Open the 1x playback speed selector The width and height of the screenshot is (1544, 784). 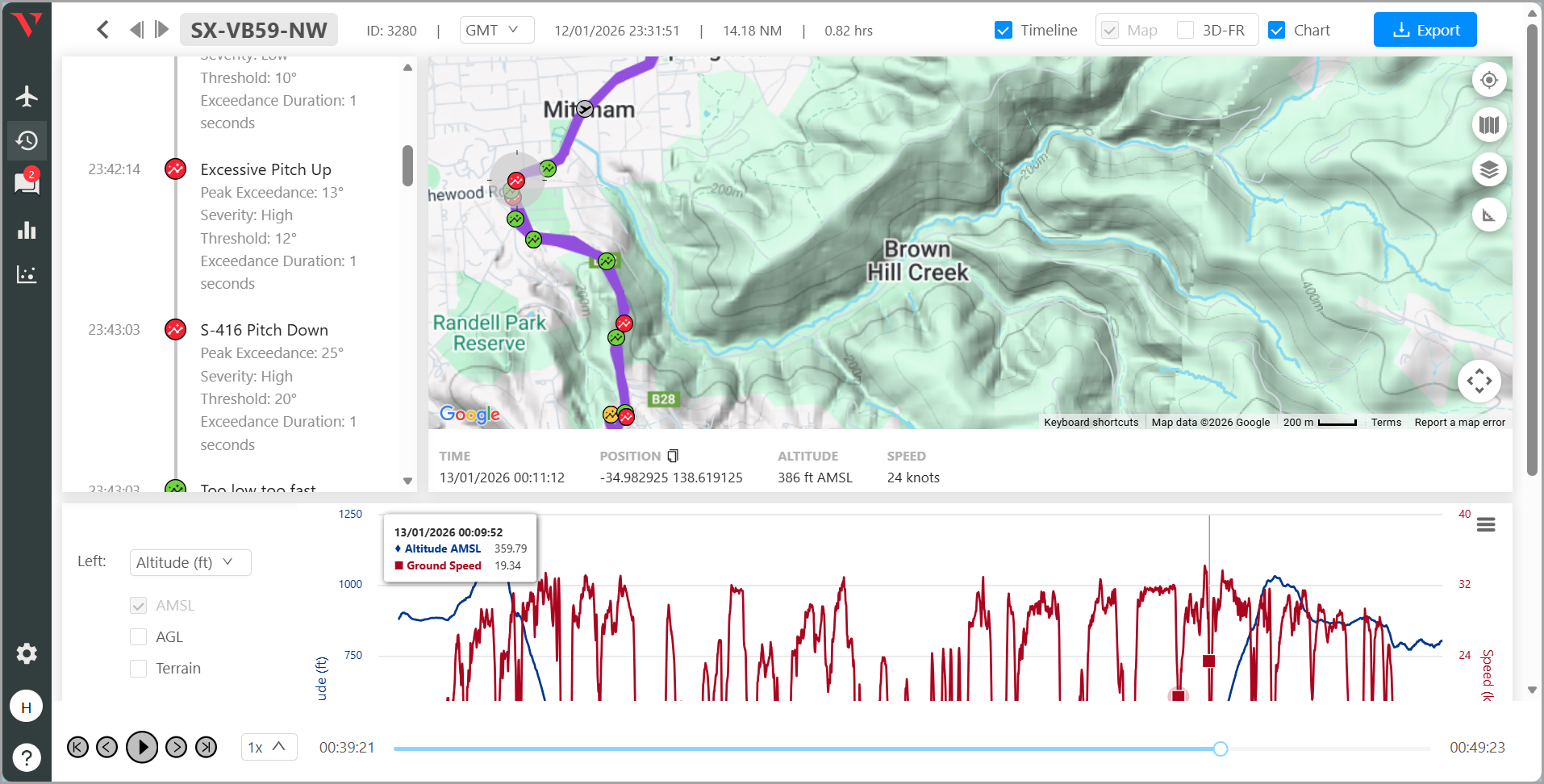(269, 747)
